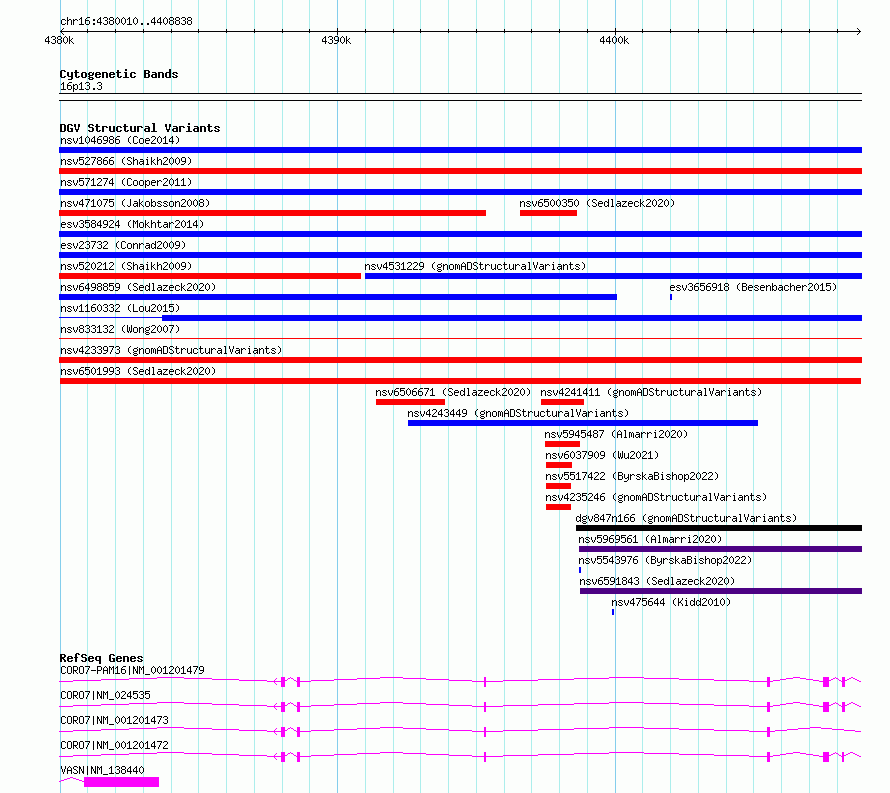Image resolution: width=890 pixels, height=793 pixels.
Task: Click the CORO7|NM_024535 gene label
Action: point(105,695)
